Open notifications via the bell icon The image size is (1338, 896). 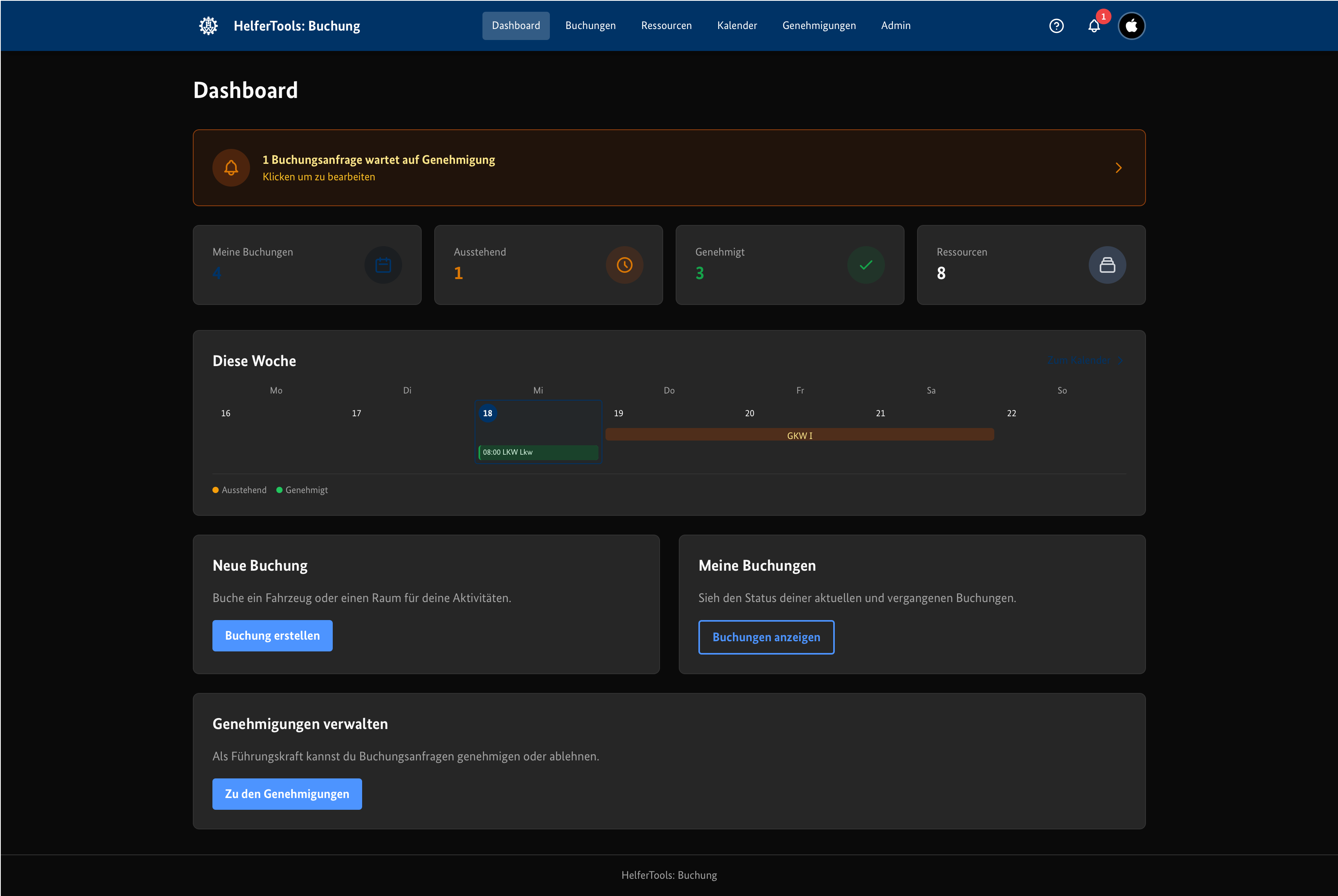(x=1094, y=26)
